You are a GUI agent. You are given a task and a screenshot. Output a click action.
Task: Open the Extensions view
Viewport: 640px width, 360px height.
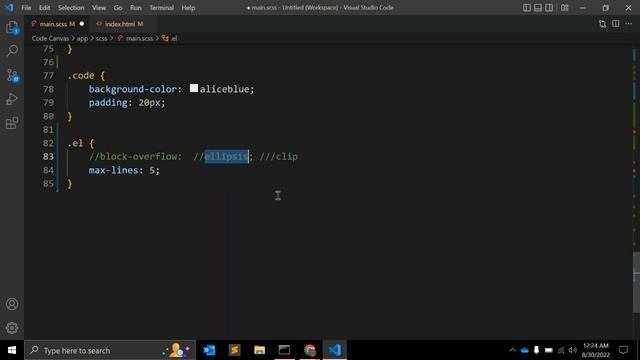[12, 123]
